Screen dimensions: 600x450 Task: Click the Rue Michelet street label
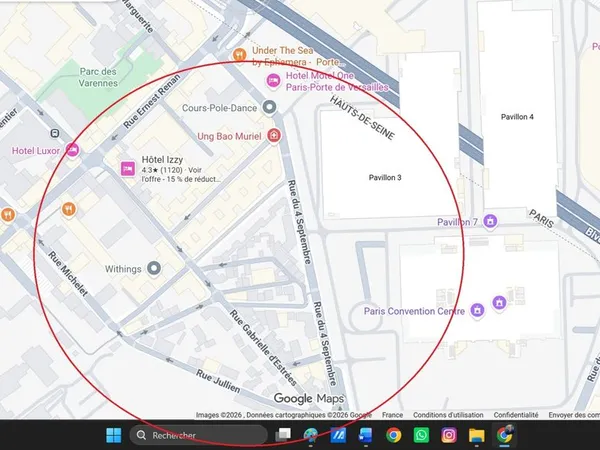click(68, 273)
